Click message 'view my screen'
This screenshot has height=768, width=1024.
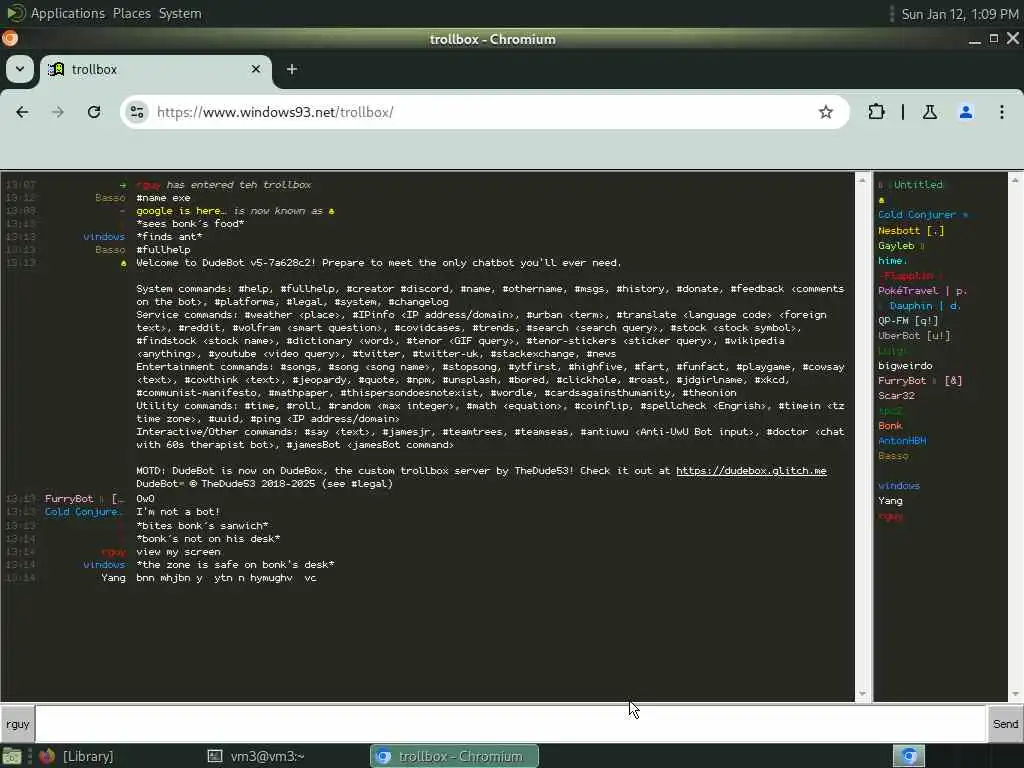(178, 552)
